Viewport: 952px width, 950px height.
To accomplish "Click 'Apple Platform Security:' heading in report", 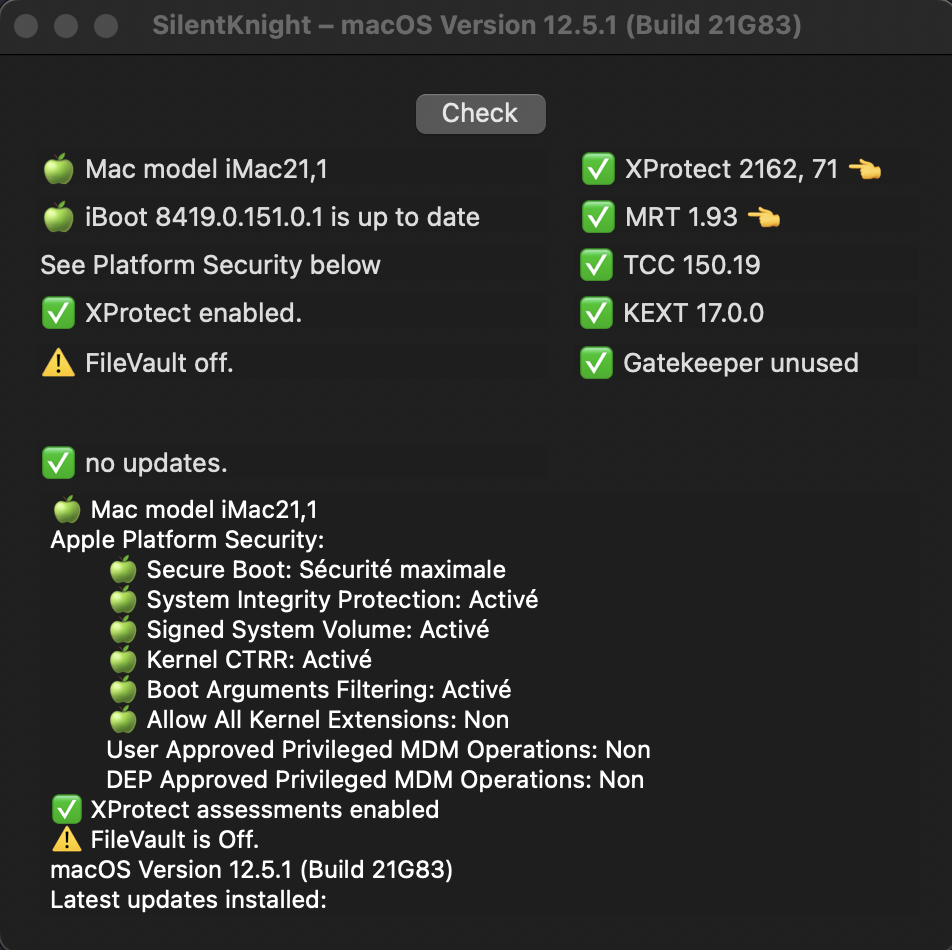I will pos(187,540).
